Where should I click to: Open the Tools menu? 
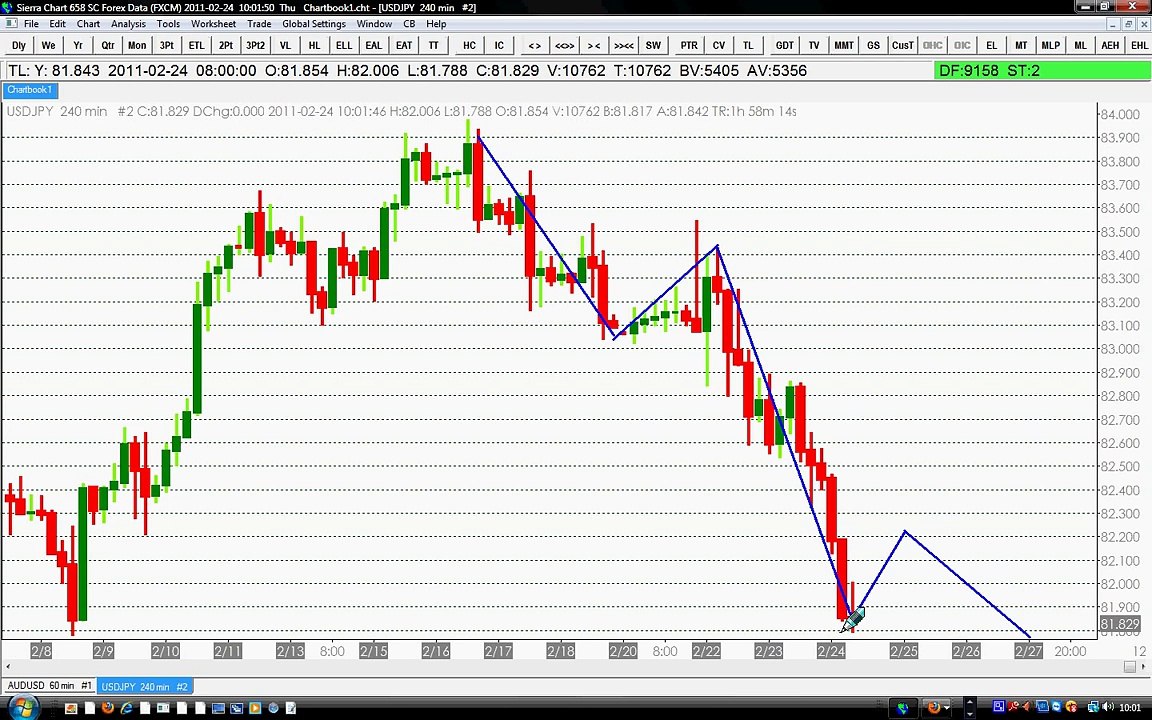point(168,24)
